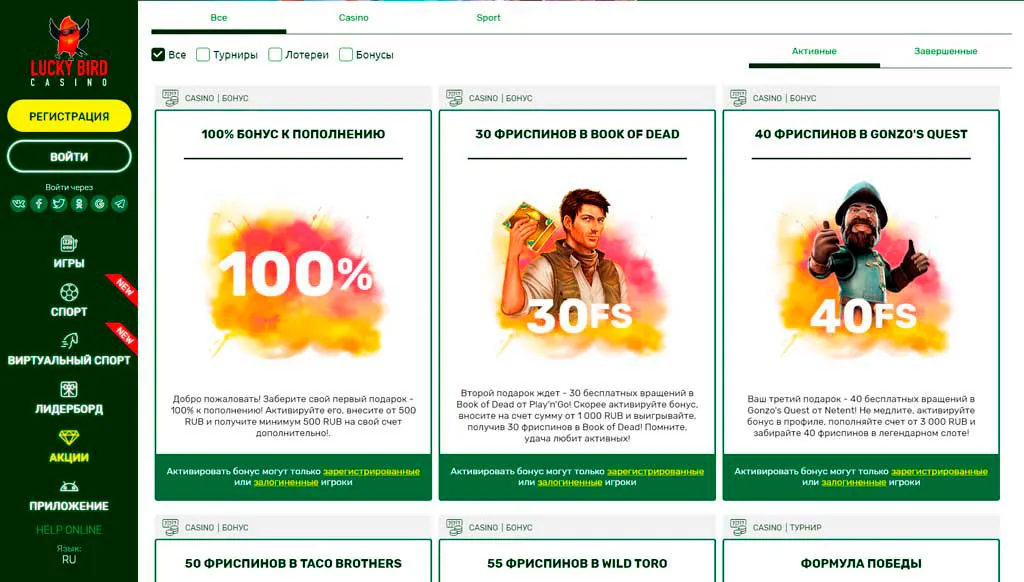Log in via the Facebook icon

[x=39, y=204]
